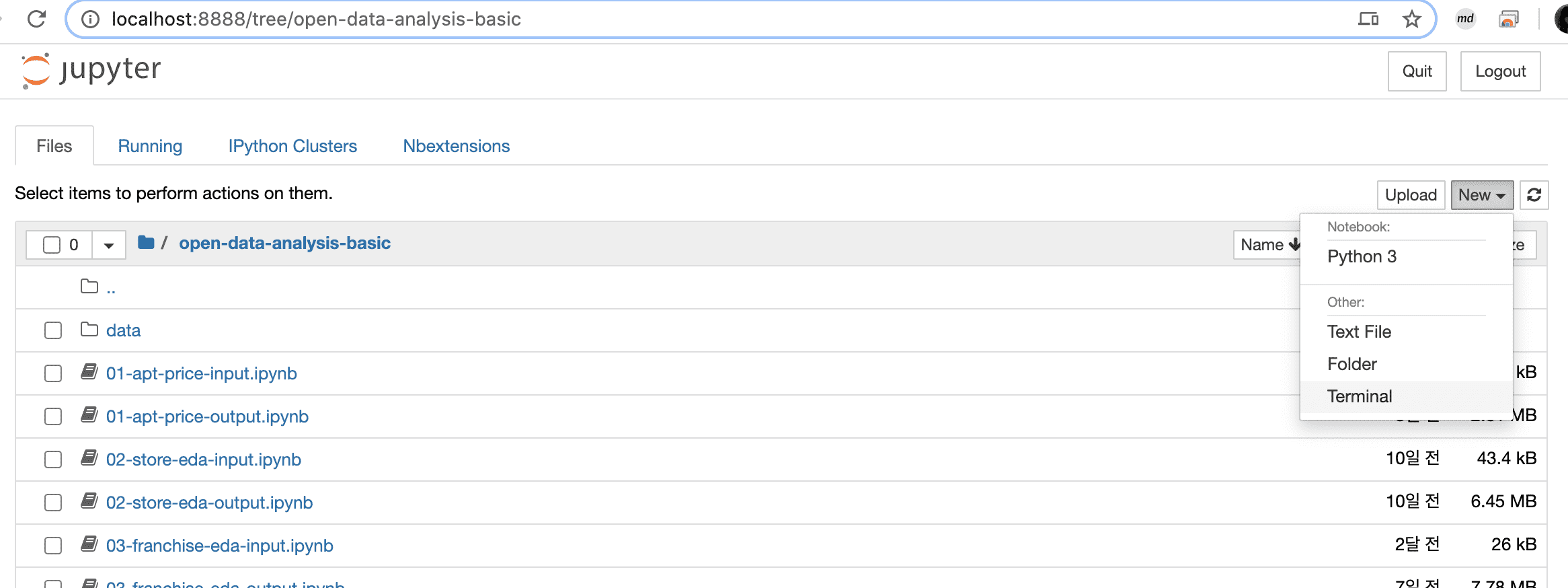Image resolution: width=1568 pixels, height=588 pixels.
Task: Expand the selection type dropdown arrow
Action: 108,245
